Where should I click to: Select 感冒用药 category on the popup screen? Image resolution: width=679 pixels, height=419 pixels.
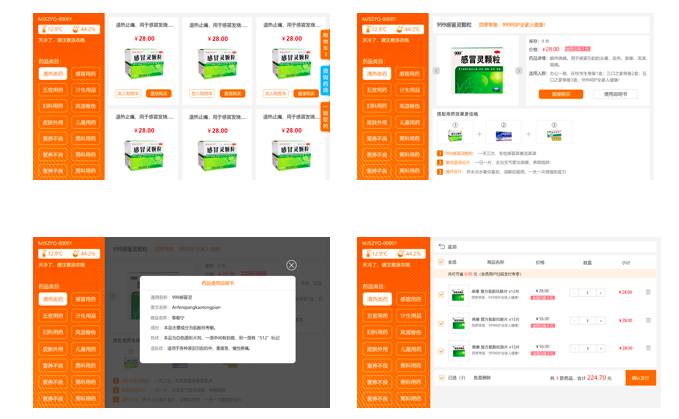(86, 299)
